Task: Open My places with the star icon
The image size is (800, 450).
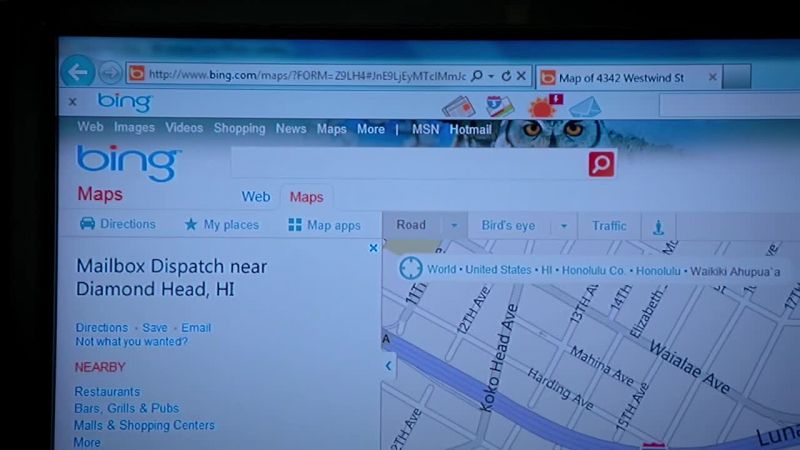Action: (221, 224)
